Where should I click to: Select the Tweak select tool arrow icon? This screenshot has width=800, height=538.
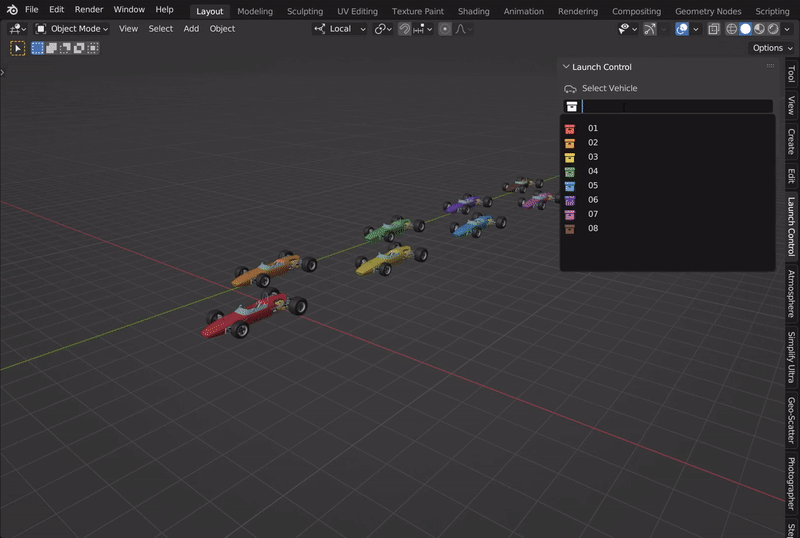click(17, 48)
